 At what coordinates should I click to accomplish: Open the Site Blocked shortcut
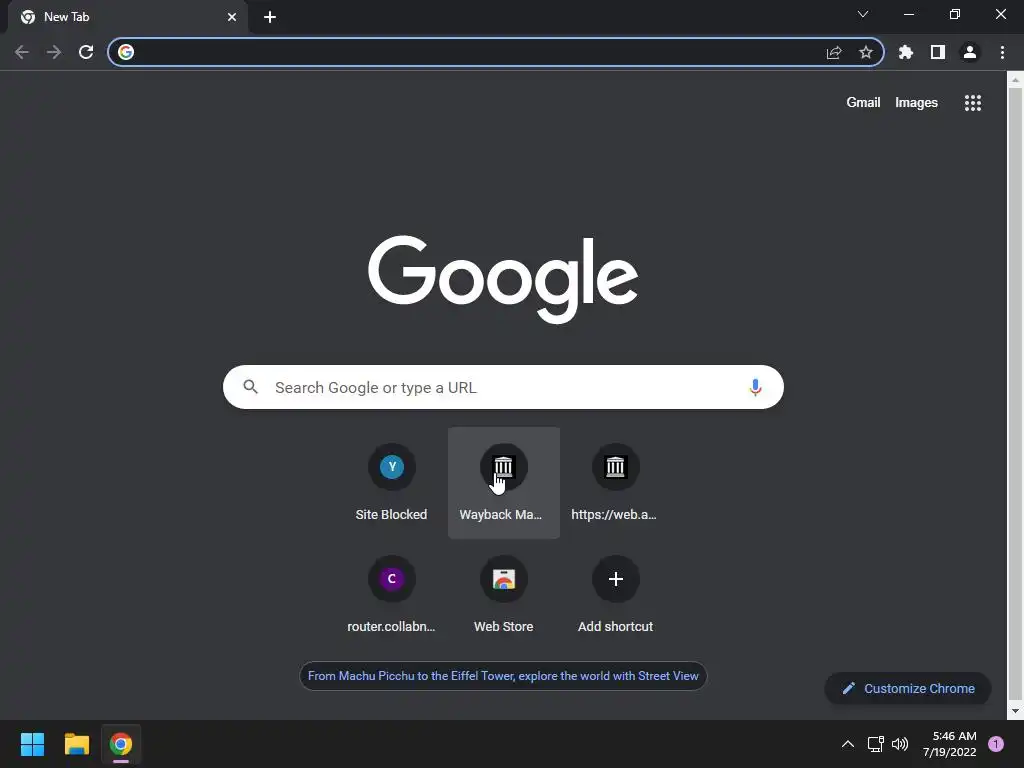pos(391,483)
